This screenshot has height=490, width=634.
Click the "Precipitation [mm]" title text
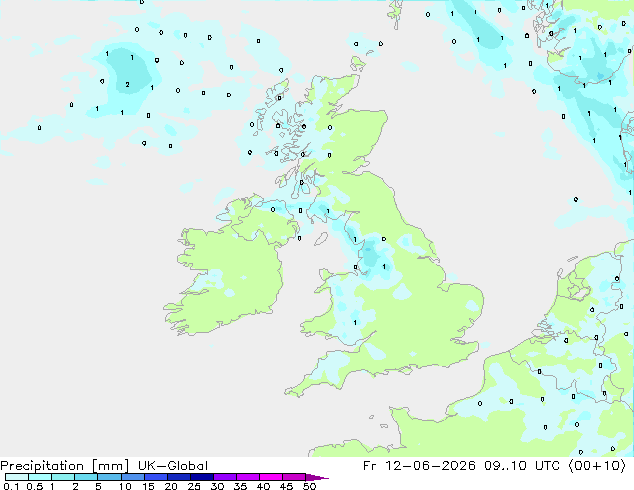pyautogui.click(x=65, y=466)
